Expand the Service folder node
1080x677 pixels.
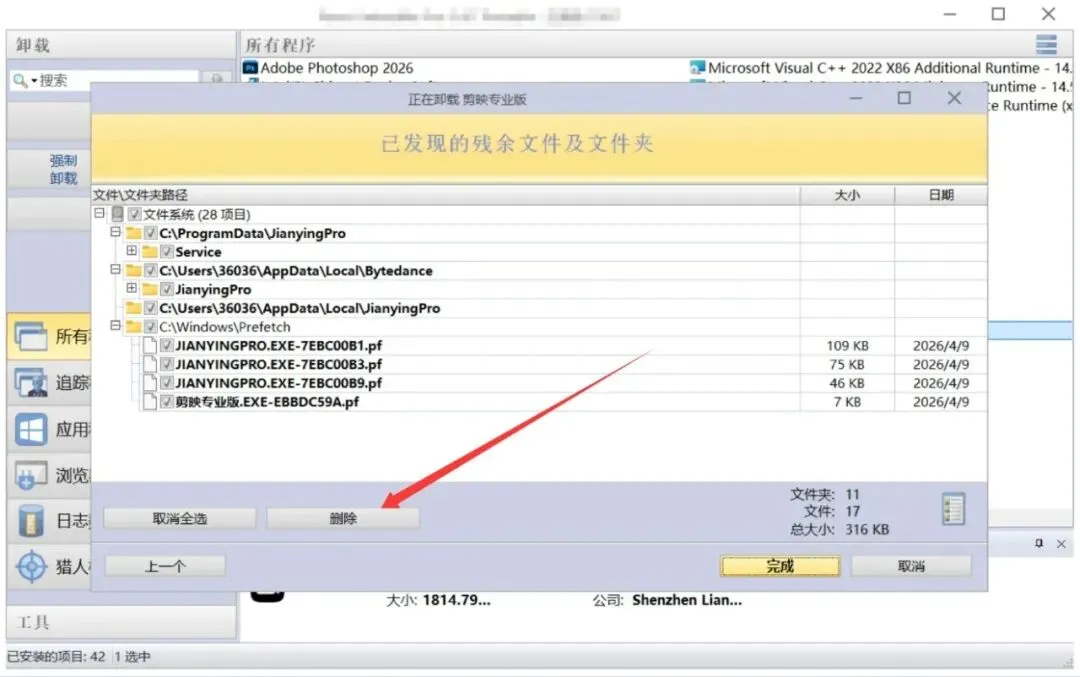(132, 251)
